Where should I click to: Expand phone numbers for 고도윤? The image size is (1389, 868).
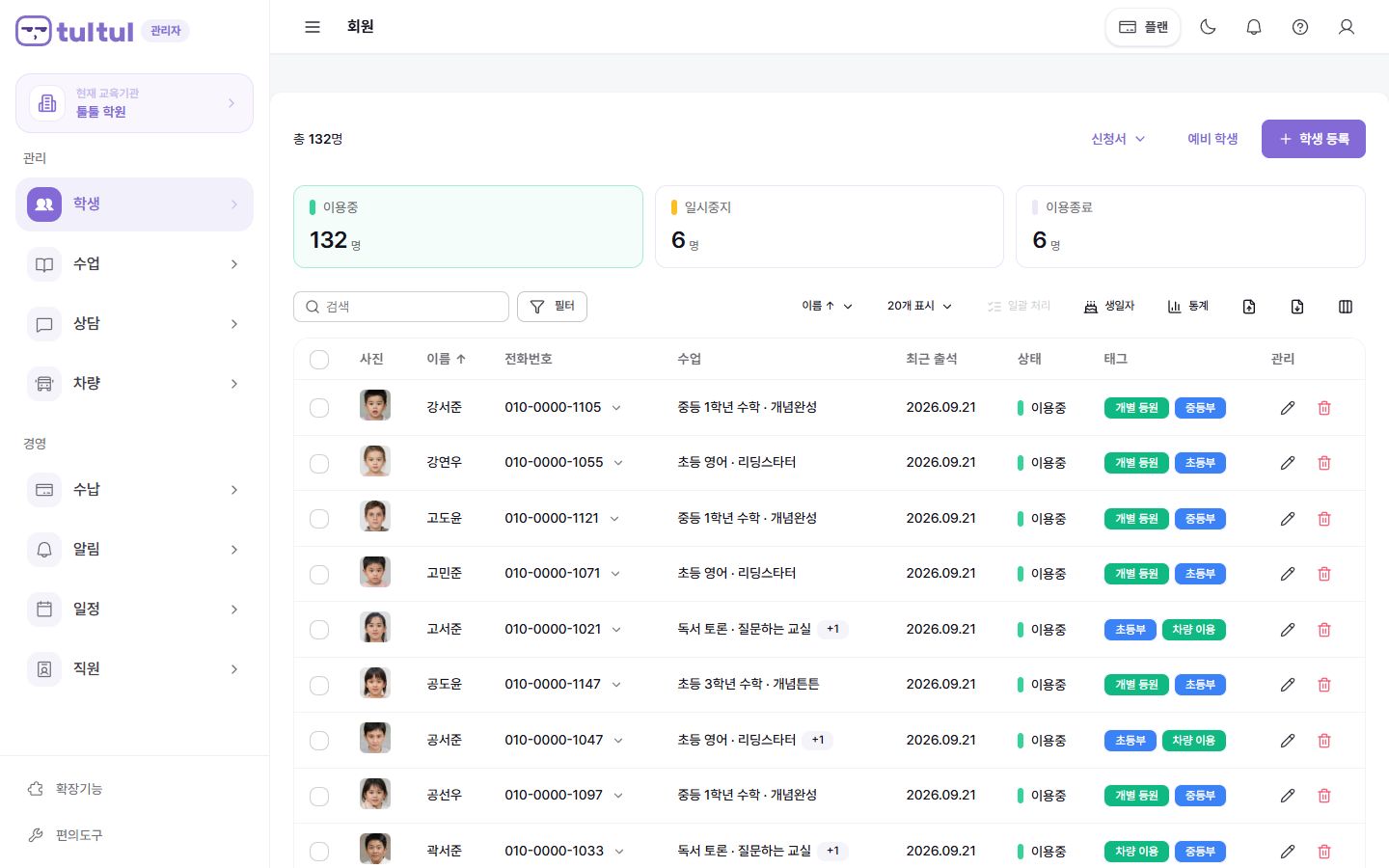click(x=614, y=519)
